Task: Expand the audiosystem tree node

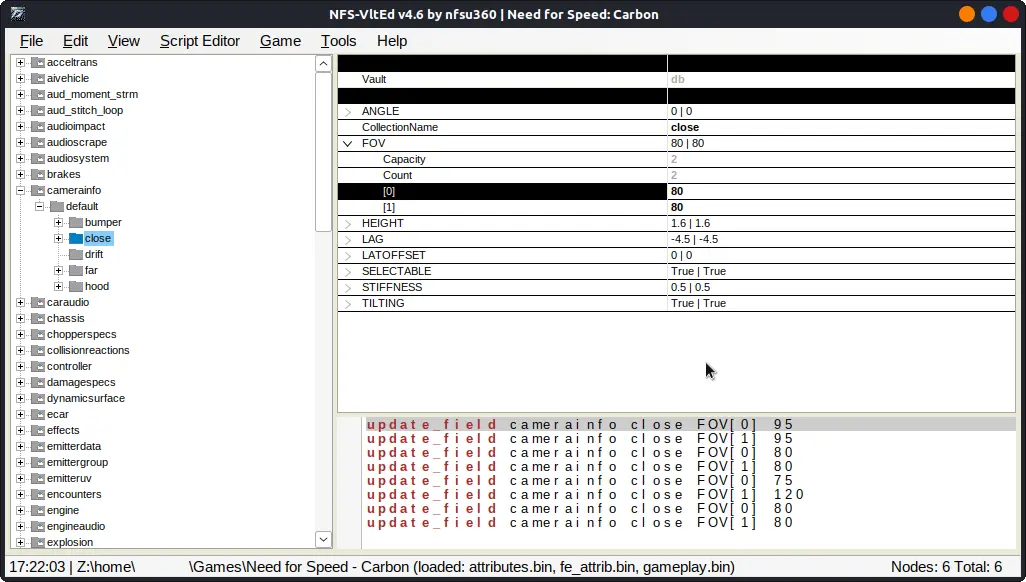Action: click(20, 158)
